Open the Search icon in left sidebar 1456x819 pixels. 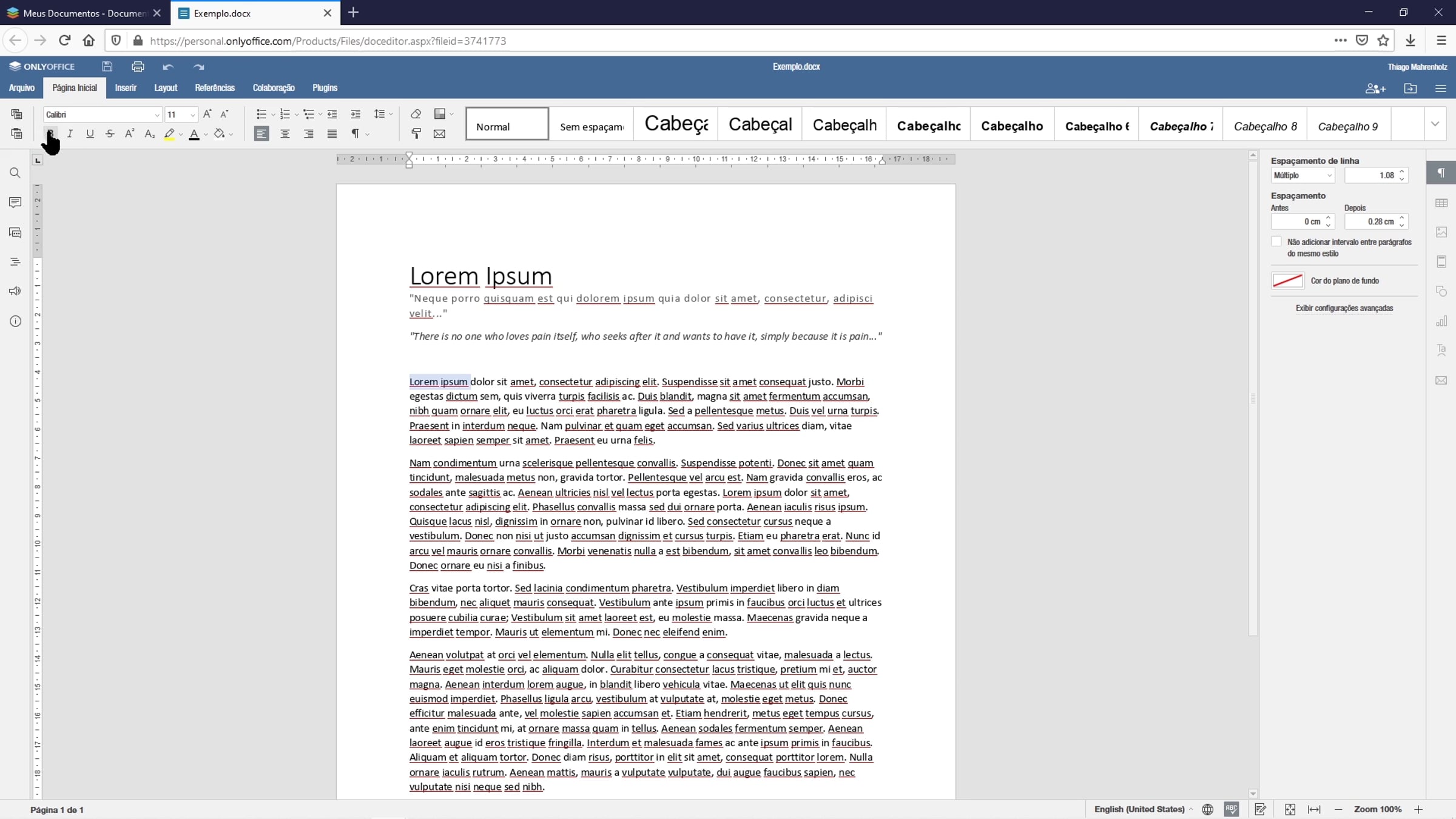point(15,174)
